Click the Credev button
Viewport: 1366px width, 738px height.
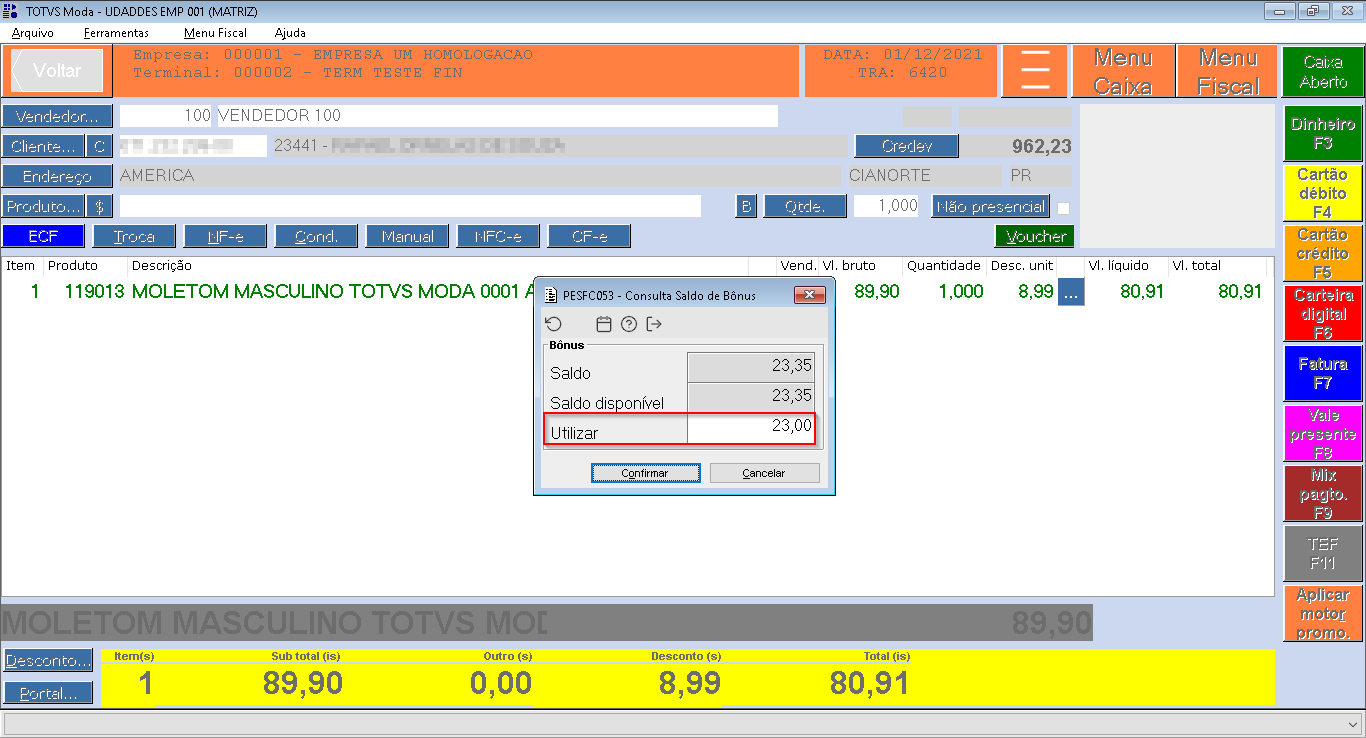coord(906,146)
